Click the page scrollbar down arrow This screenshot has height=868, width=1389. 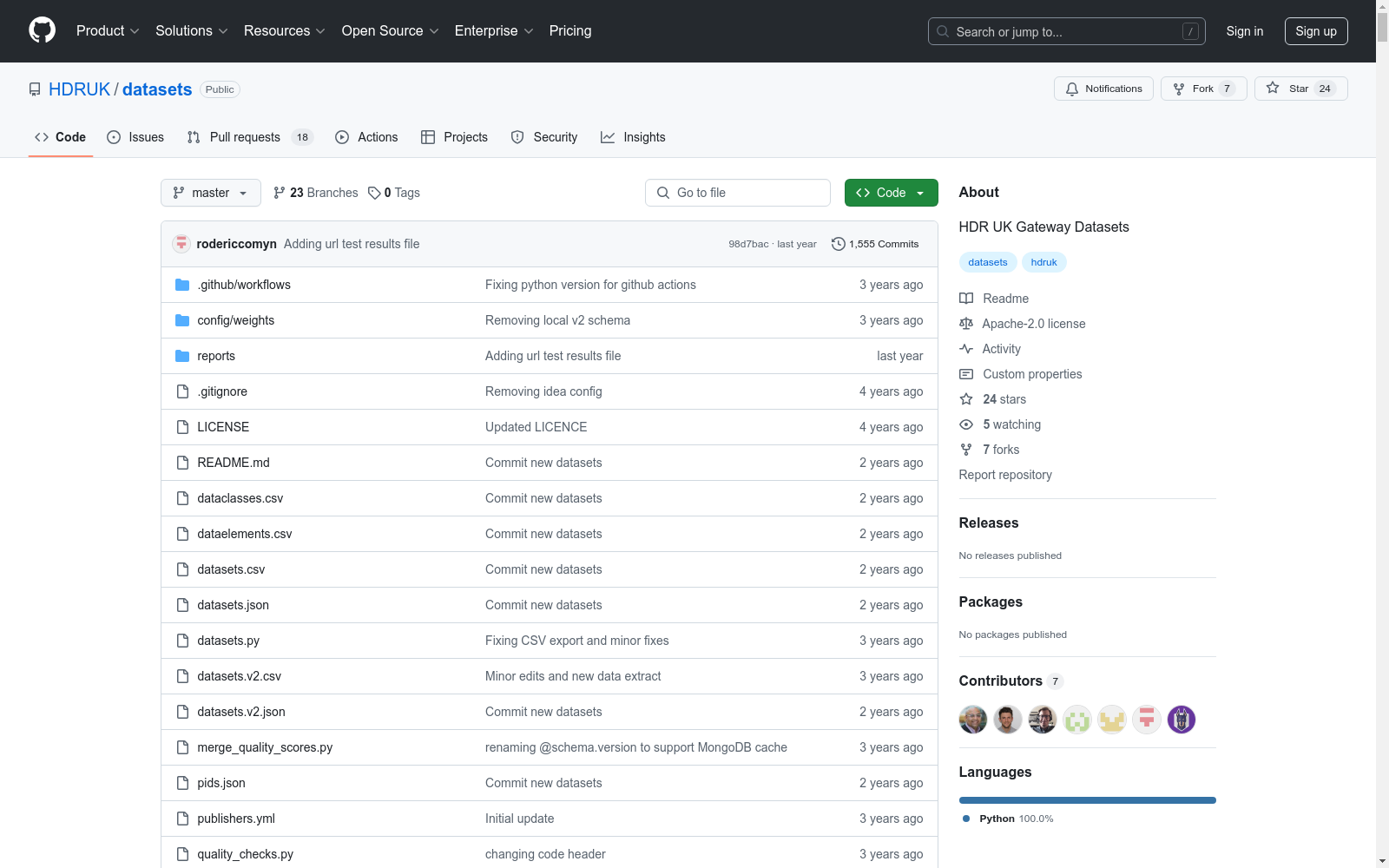click(1382, 860)
